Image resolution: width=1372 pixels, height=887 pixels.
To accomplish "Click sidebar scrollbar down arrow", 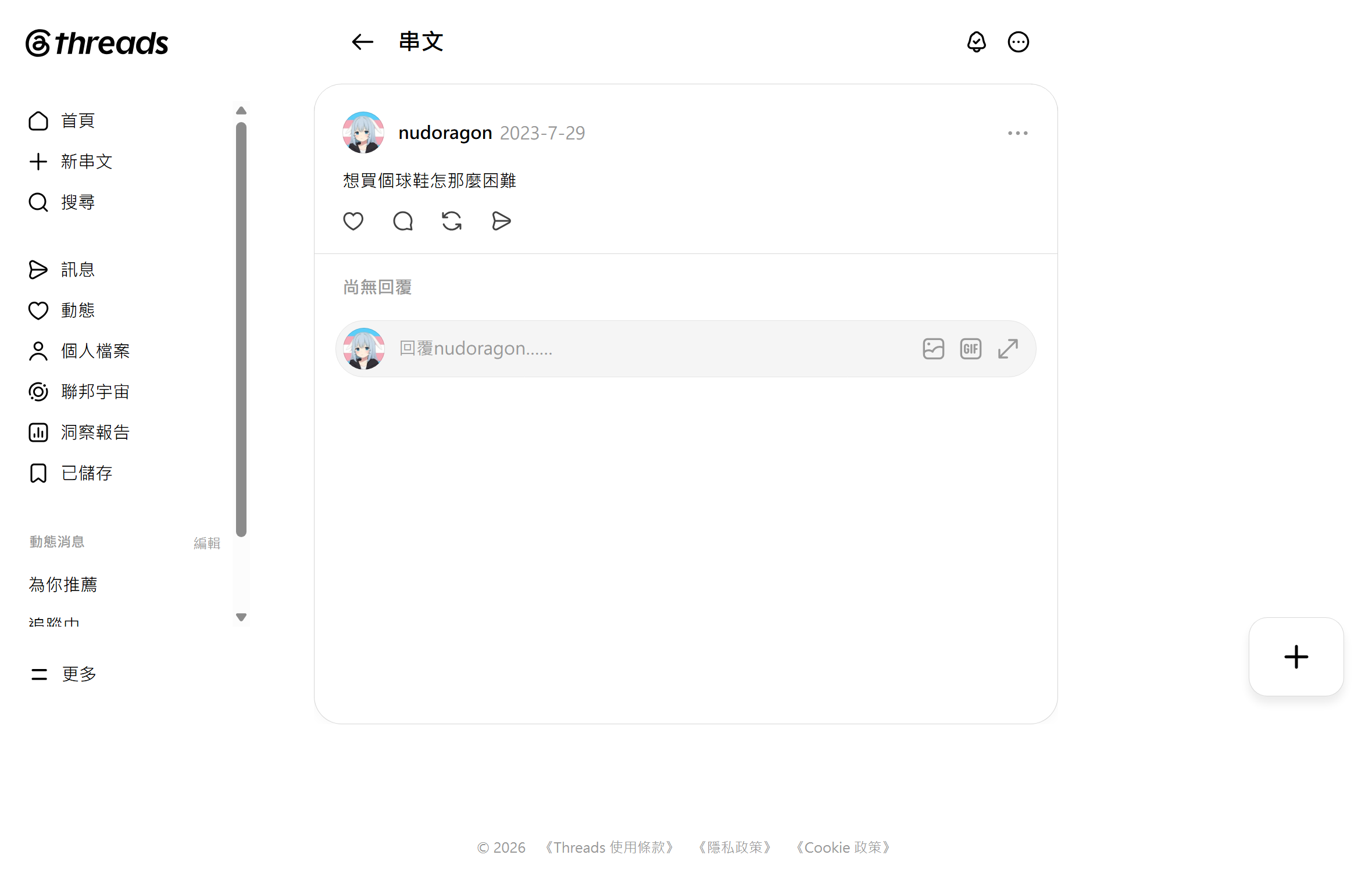I will (x=241, y=617).
